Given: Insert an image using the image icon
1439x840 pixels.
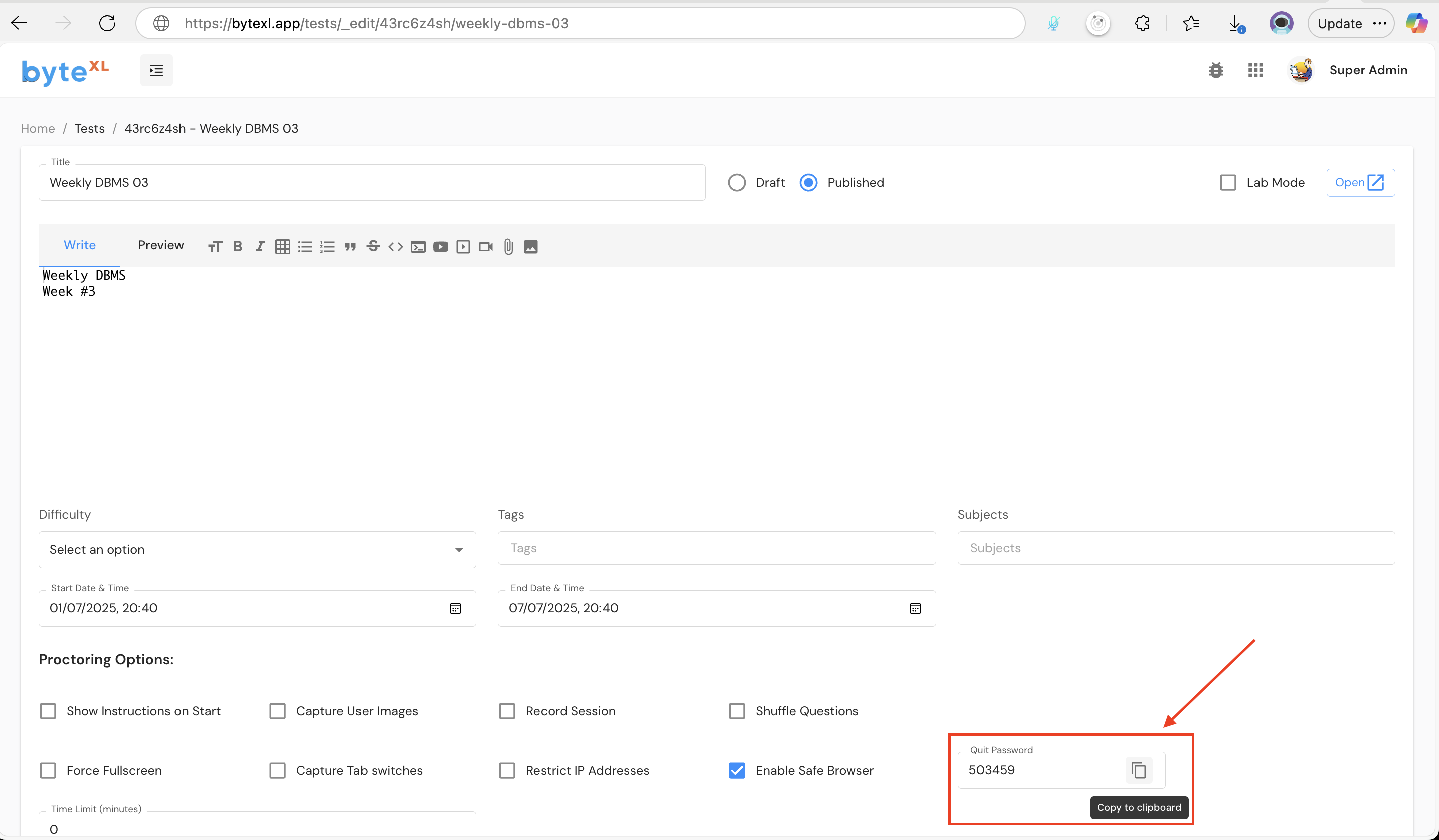Looking at the screenshot, I should tap(530, 247).
